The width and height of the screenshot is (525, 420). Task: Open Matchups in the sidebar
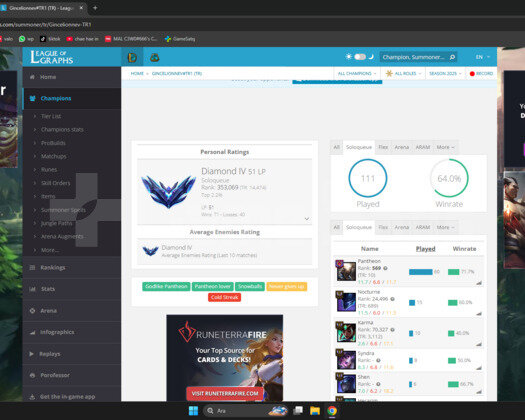[54, 156]
